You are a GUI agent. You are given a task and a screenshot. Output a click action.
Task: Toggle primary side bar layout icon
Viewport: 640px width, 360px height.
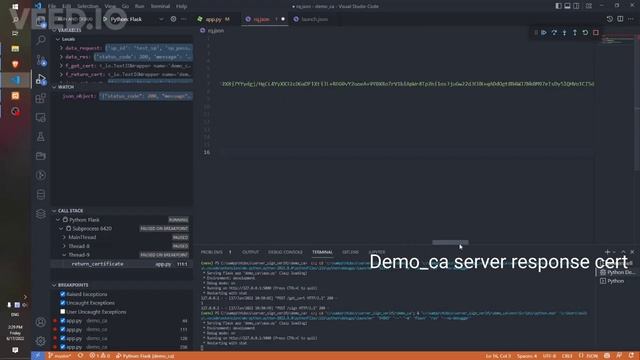558,6
